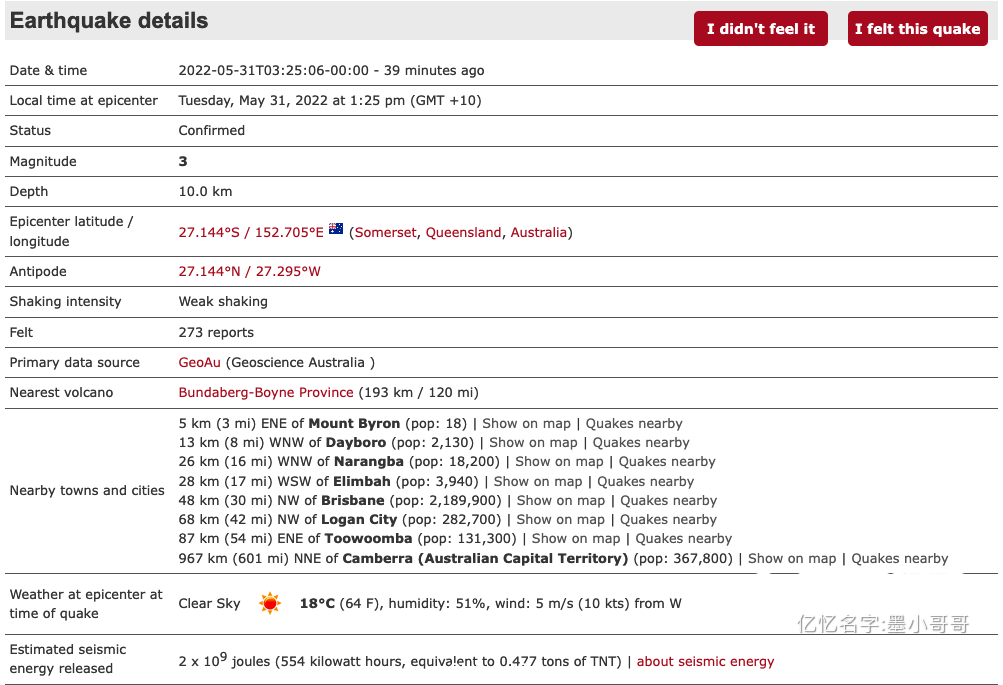Click the magnitude value 3

click(x=183, y=161)
